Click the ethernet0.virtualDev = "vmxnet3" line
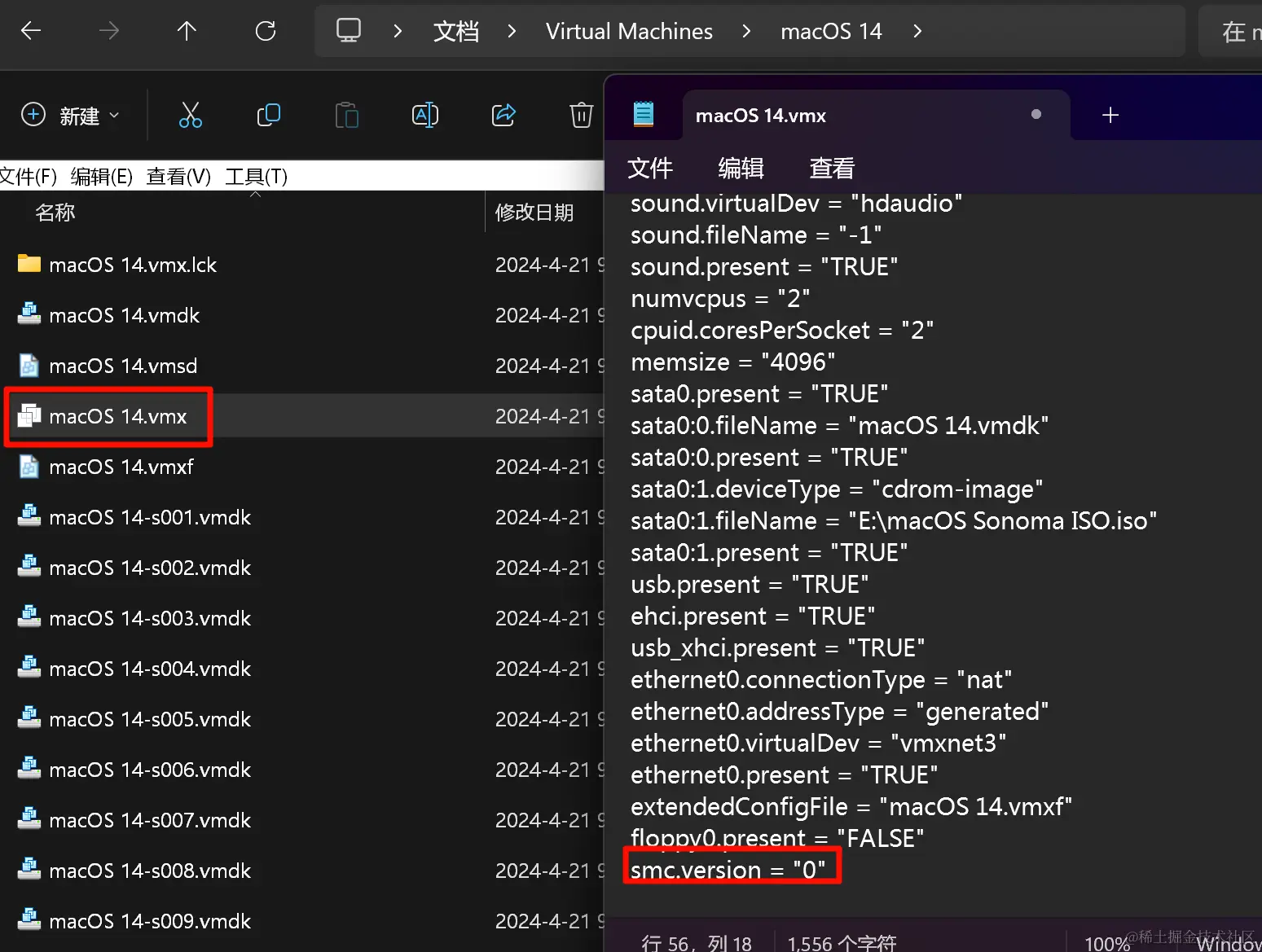The height and width of the screenshot is (952, 1262). pyautogui.click(x=818, y=743)
